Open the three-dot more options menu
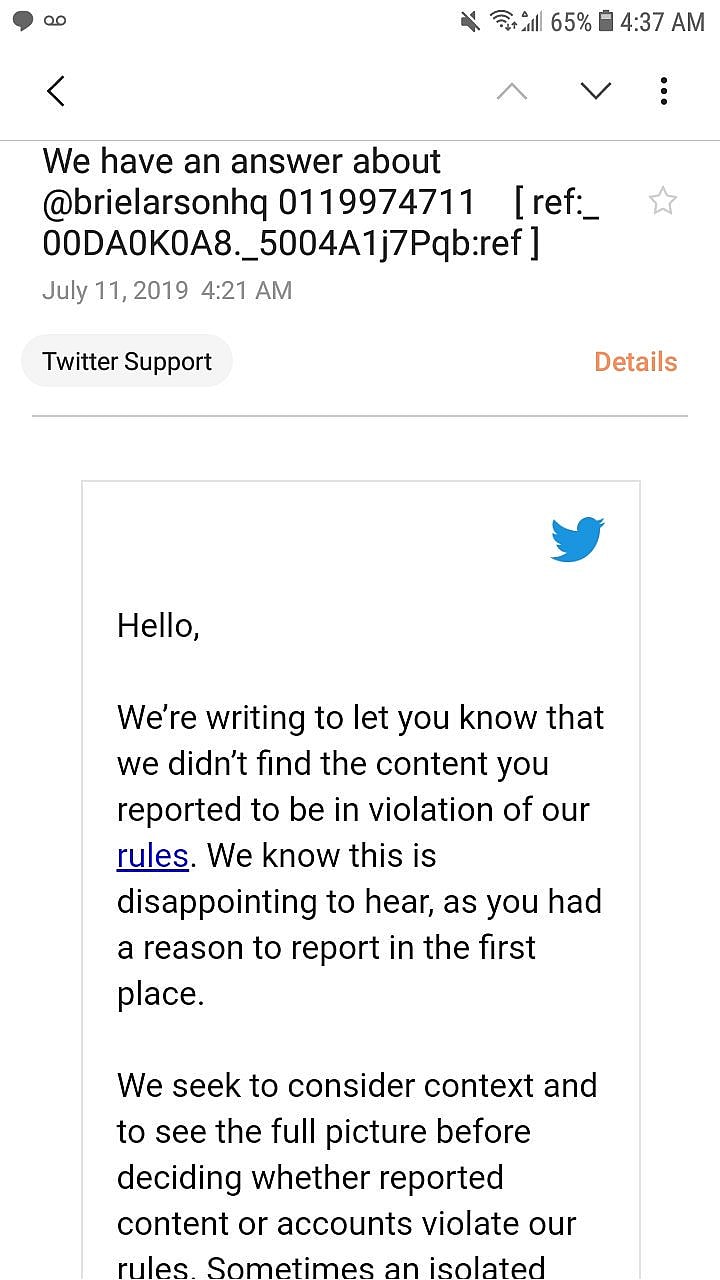The height and width of the screenshot is (1280, 720). point(664,91)
